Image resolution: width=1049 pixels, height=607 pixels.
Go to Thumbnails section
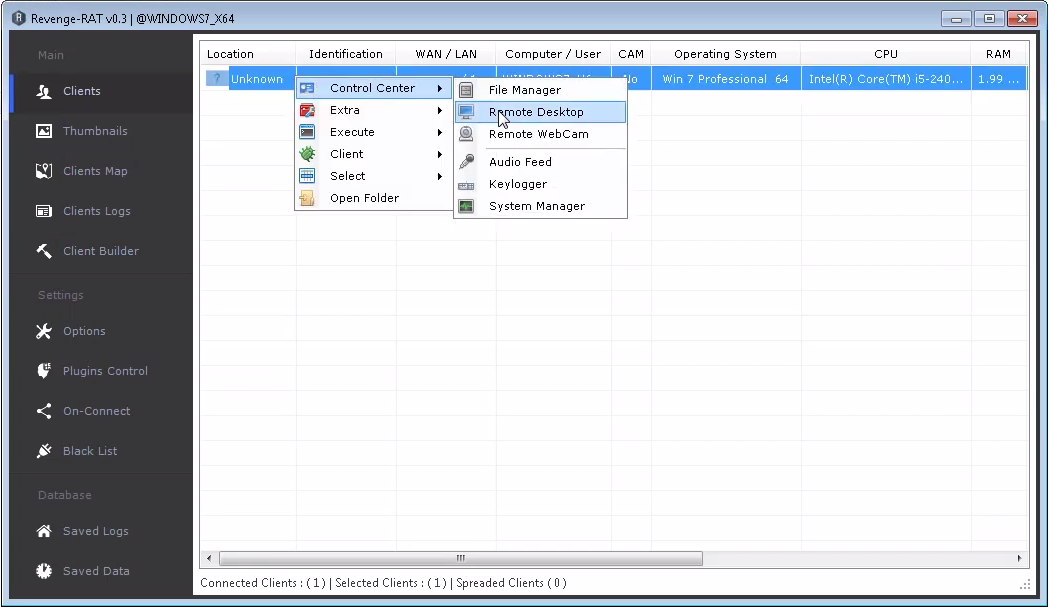pyautogui.click(x=95, y=131)
